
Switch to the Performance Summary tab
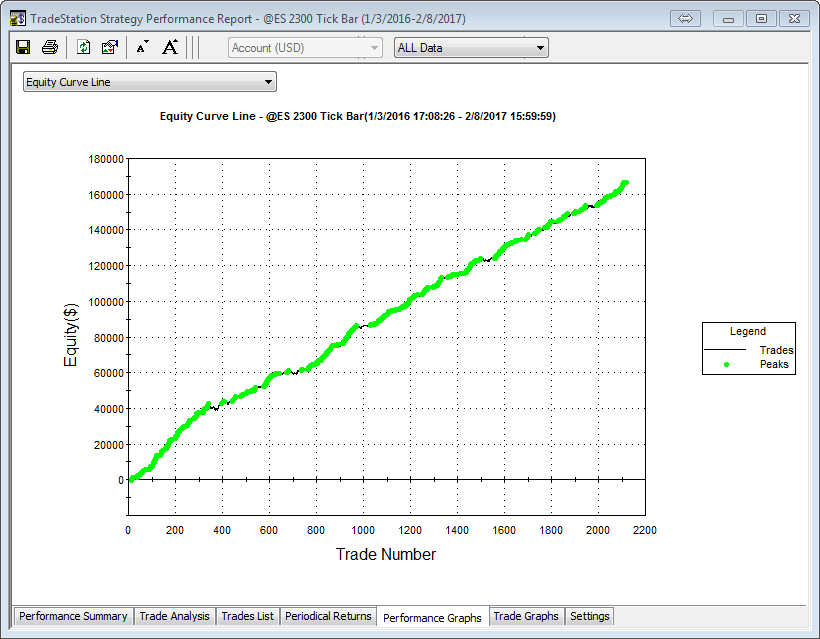coord(73,616)
